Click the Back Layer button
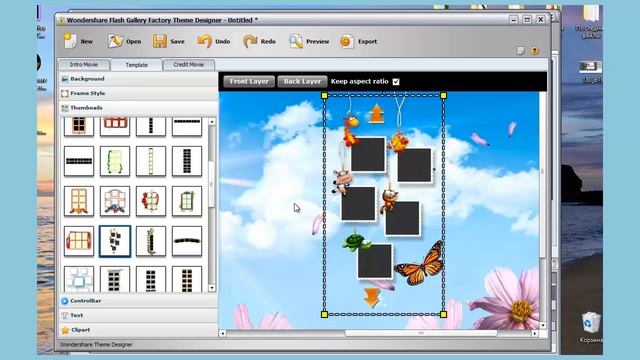 (302, 81)
